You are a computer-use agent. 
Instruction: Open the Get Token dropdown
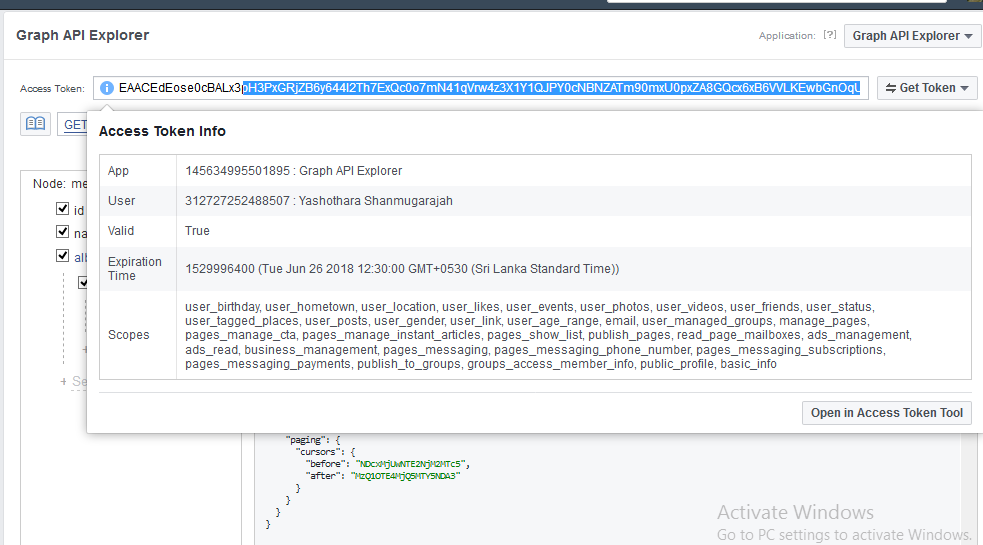point(927,88)
